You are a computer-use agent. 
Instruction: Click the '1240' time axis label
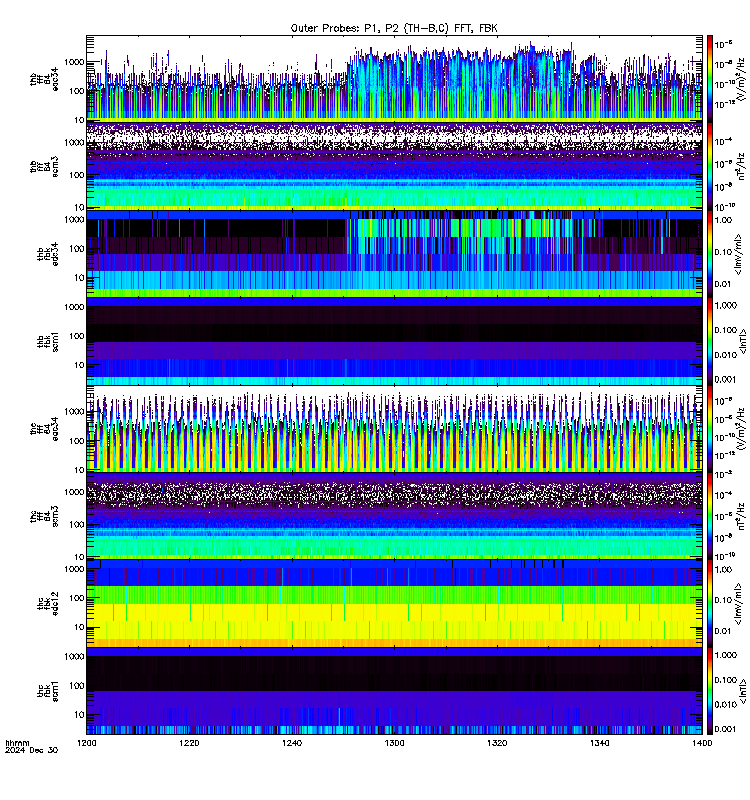pos(292,743)
